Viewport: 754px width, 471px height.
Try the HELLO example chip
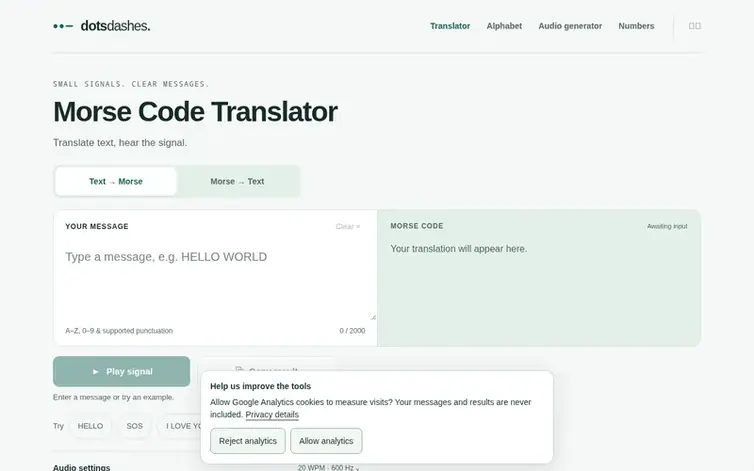[x=90, y=426]
